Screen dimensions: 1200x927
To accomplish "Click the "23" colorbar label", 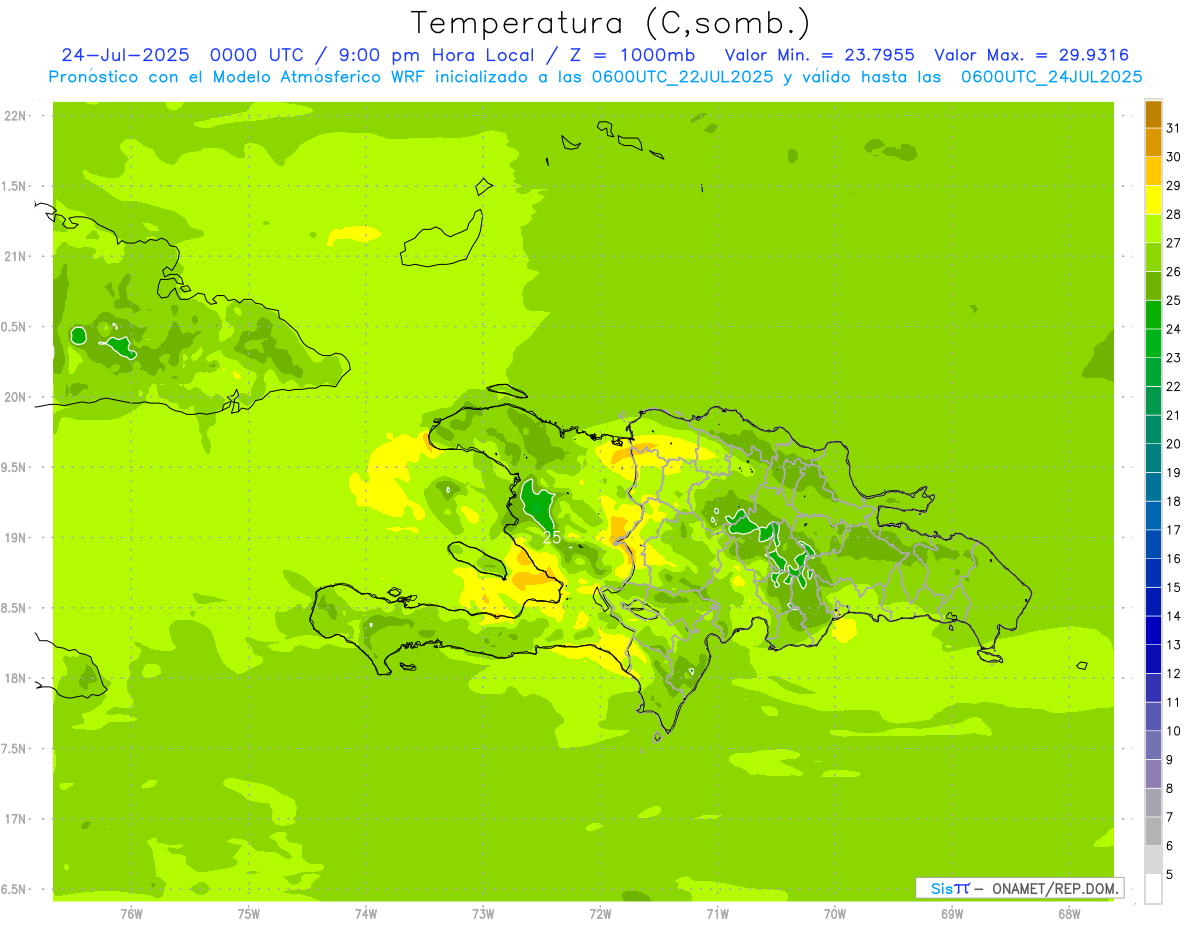I will tap(1173, 358).
